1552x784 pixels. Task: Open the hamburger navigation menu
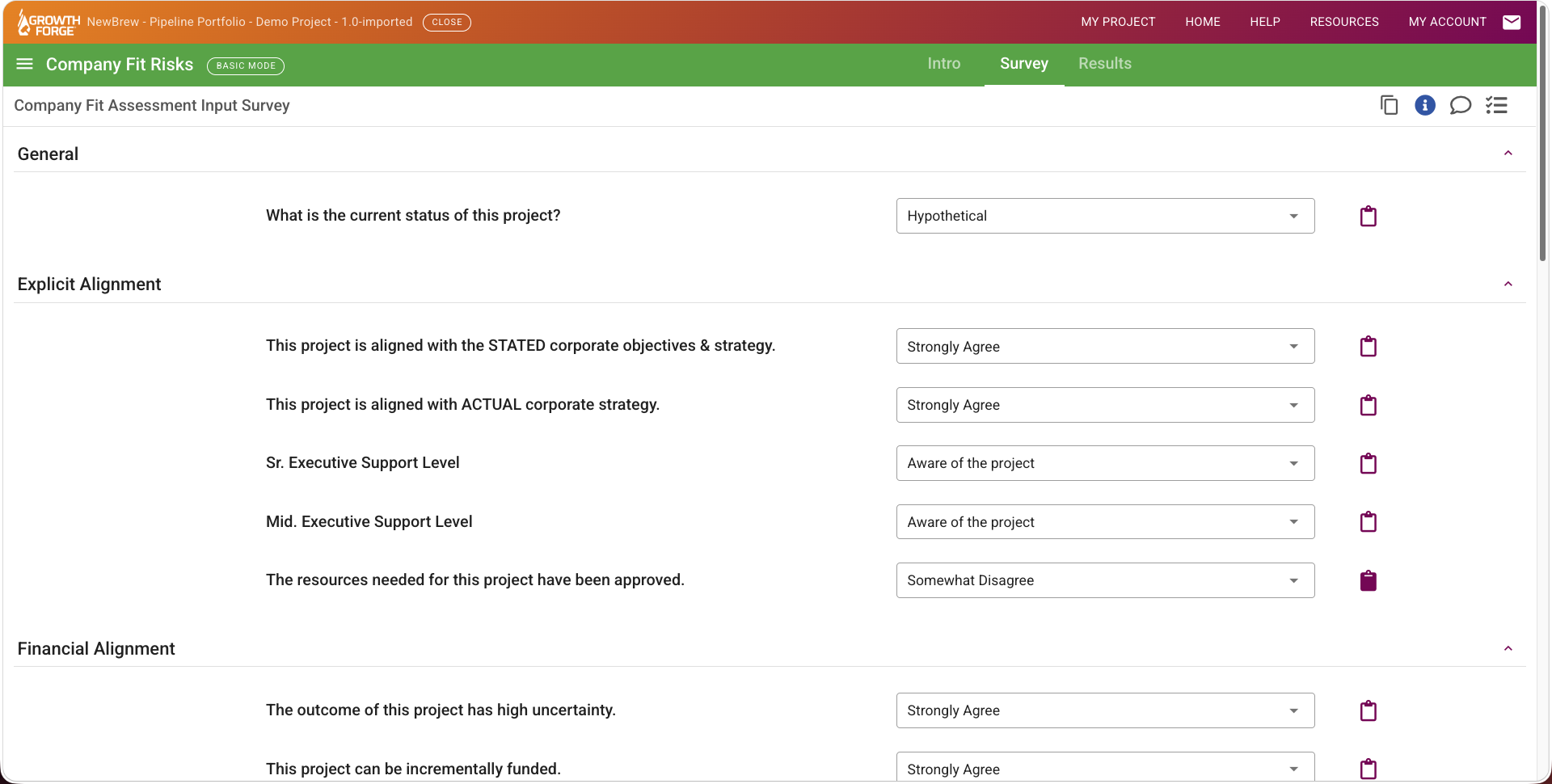[25, 65]
